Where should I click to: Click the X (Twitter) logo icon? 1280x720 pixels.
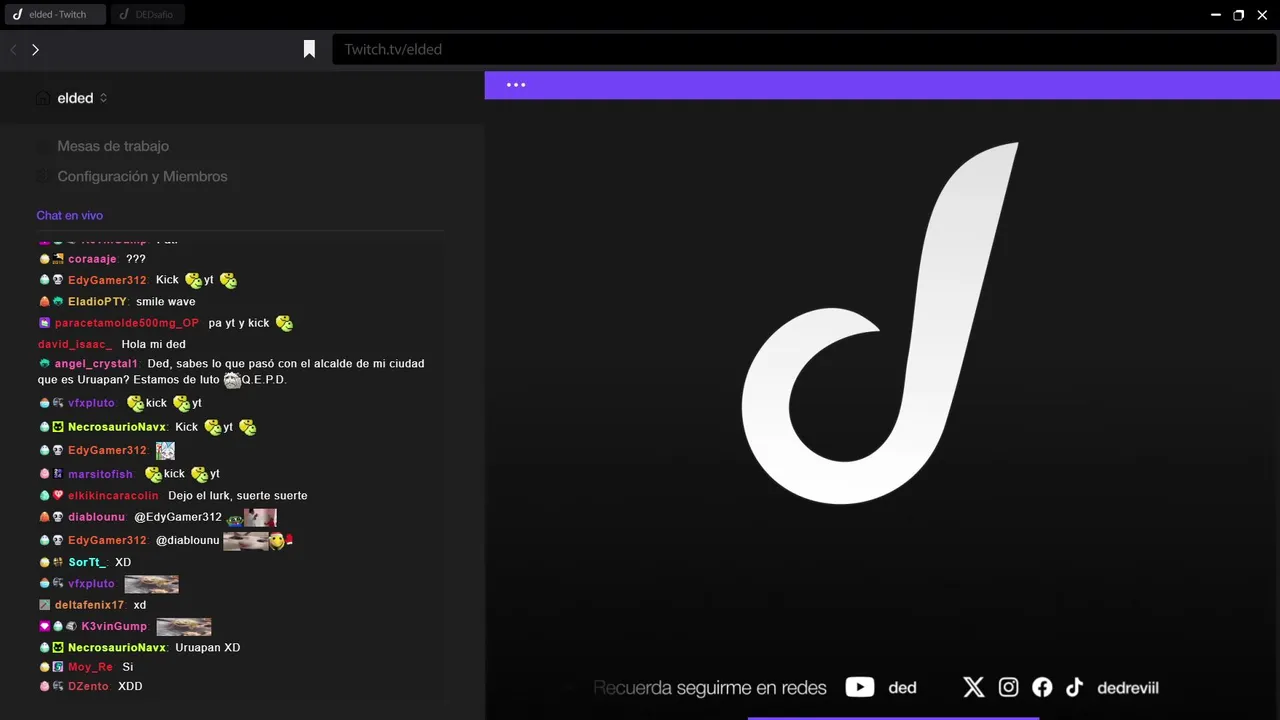(974, 687)
